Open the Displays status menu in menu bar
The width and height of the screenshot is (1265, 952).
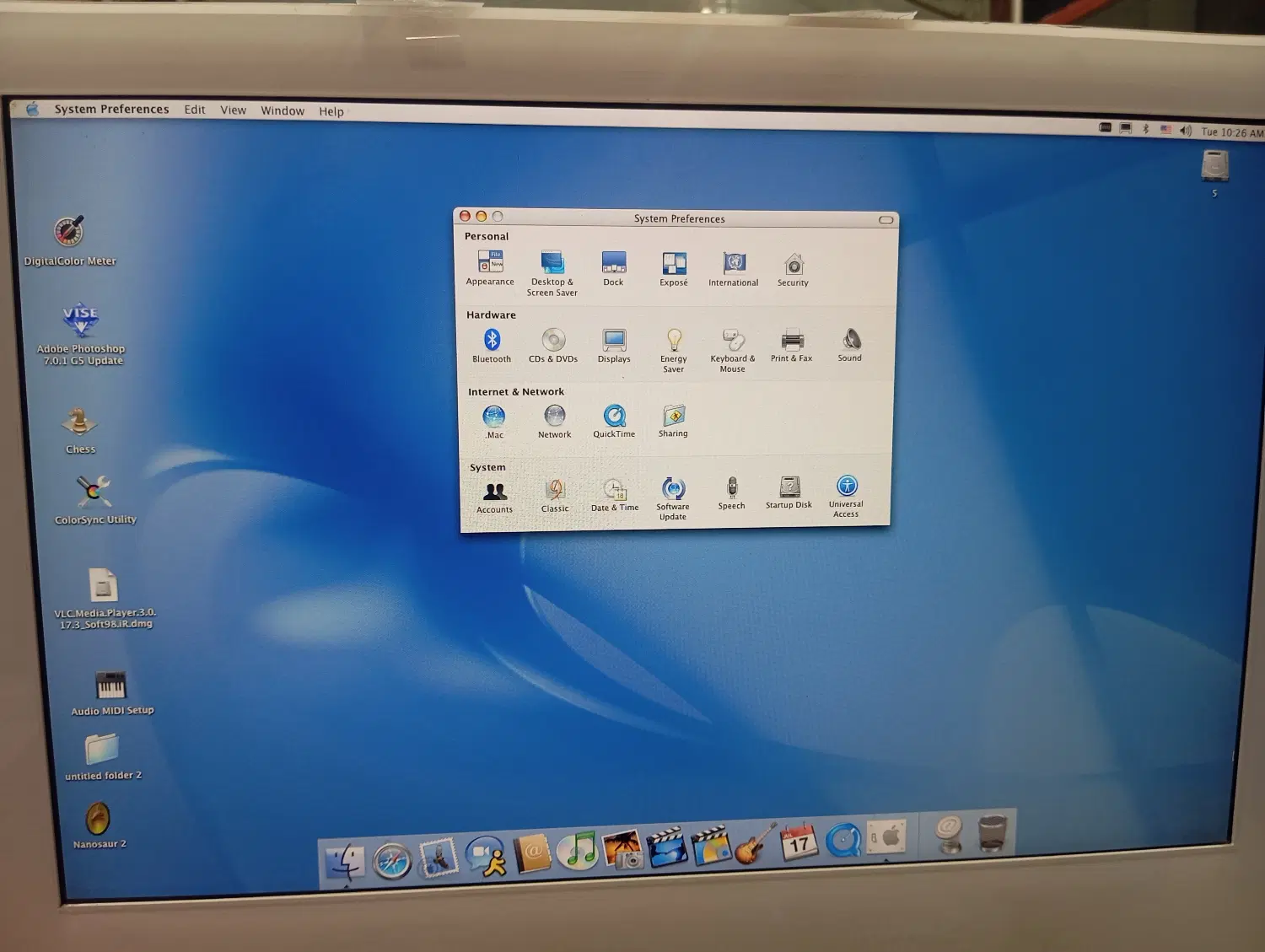pyautogui.click(x=1126, y=128)
